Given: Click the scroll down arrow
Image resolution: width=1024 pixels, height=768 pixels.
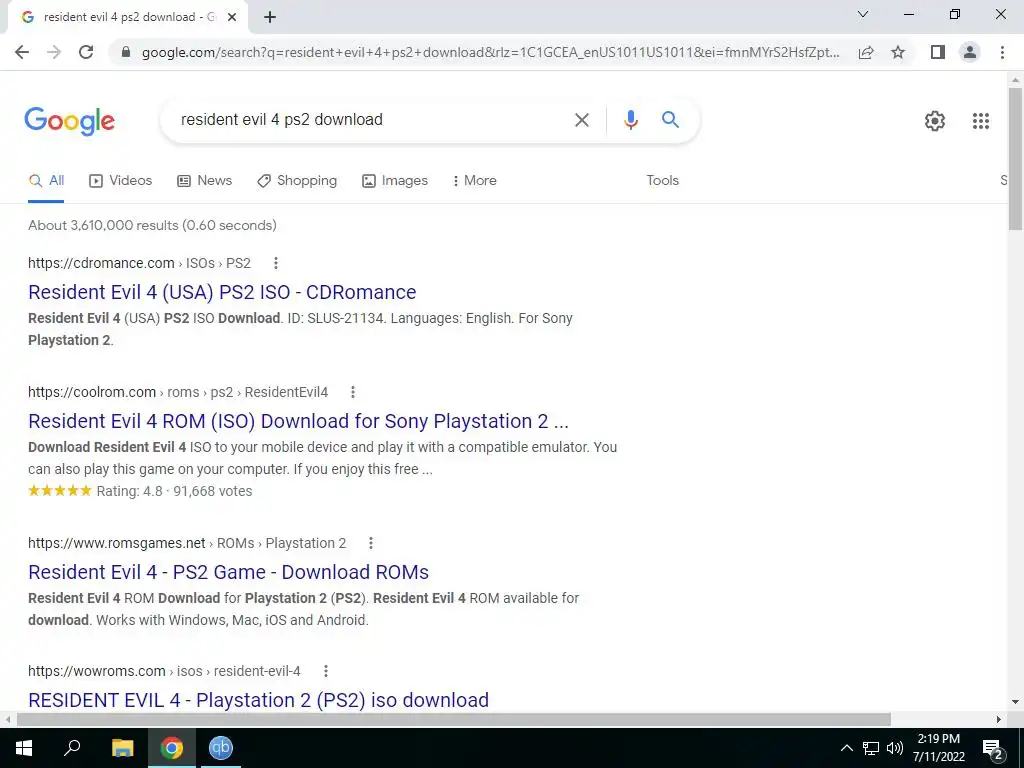Looking at the screenshot, I should 1016,702.
